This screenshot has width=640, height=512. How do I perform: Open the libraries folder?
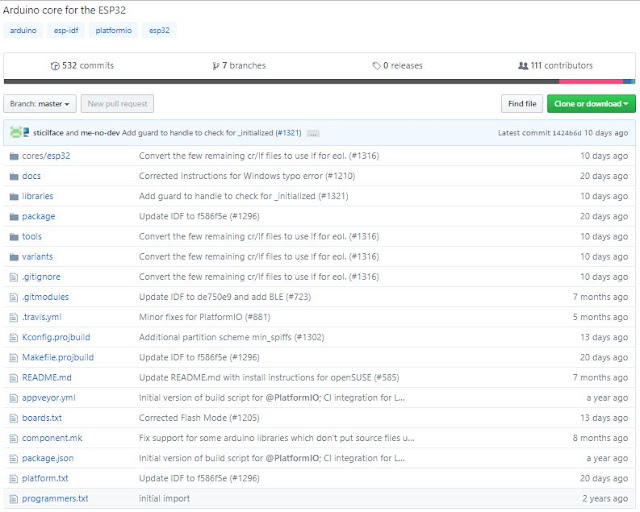coord(38,196)
